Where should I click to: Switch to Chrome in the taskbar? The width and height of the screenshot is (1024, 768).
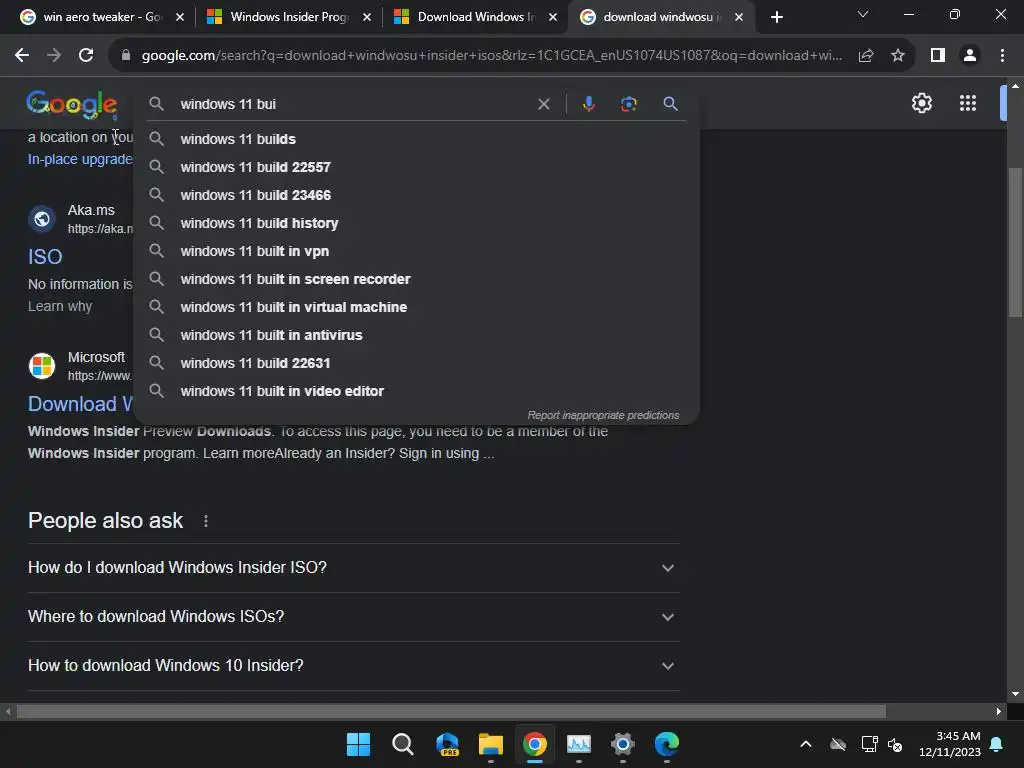click(x=534, y=744)
